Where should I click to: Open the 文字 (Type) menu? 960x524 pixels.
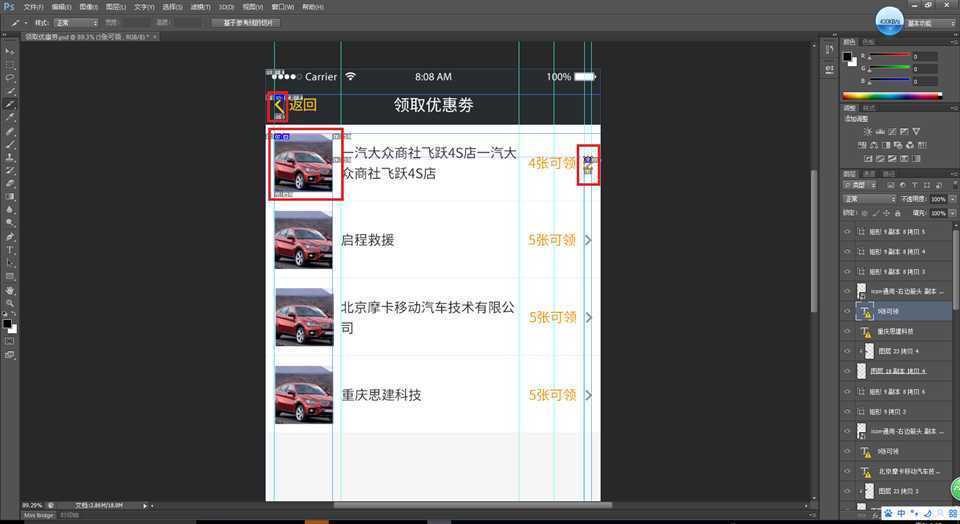[x=144, y=7]
